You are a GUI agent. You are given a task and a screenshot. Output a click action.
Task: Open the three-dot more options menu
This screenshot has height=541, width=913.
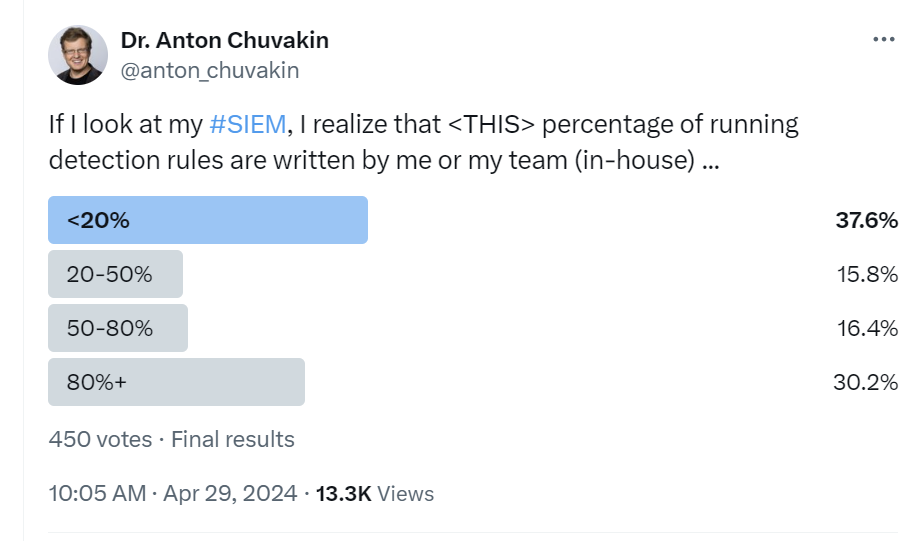click(883, 39)
